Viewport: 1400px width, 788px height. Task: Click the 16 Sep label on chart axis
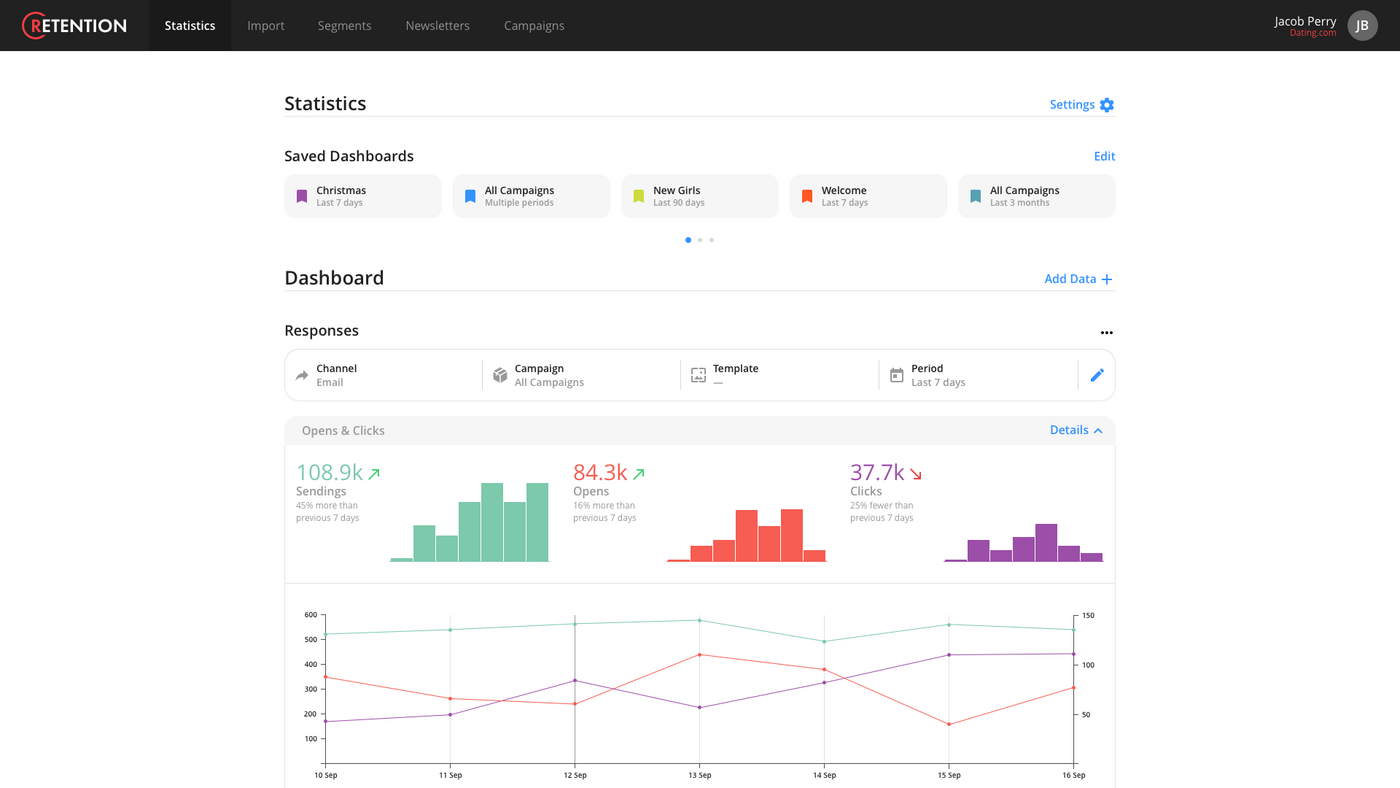pyautogui.click(x=1073, y=775)
